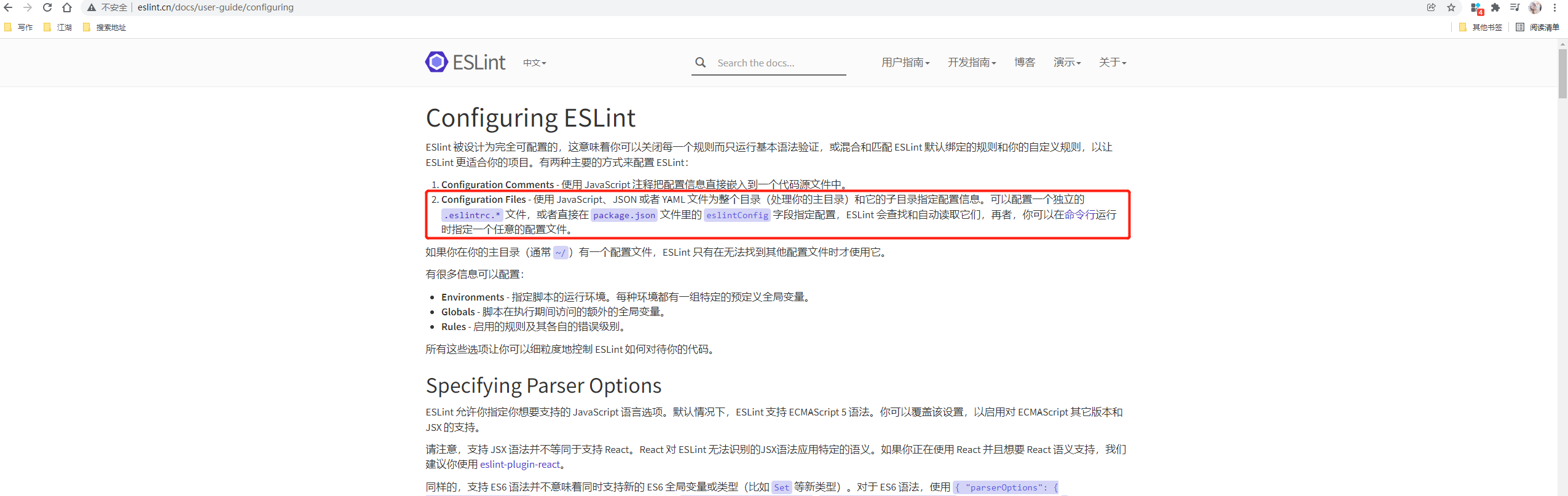Open Chrome three-dot menu
This screenshot has width=1568, height=496.
pos(1555,7)
